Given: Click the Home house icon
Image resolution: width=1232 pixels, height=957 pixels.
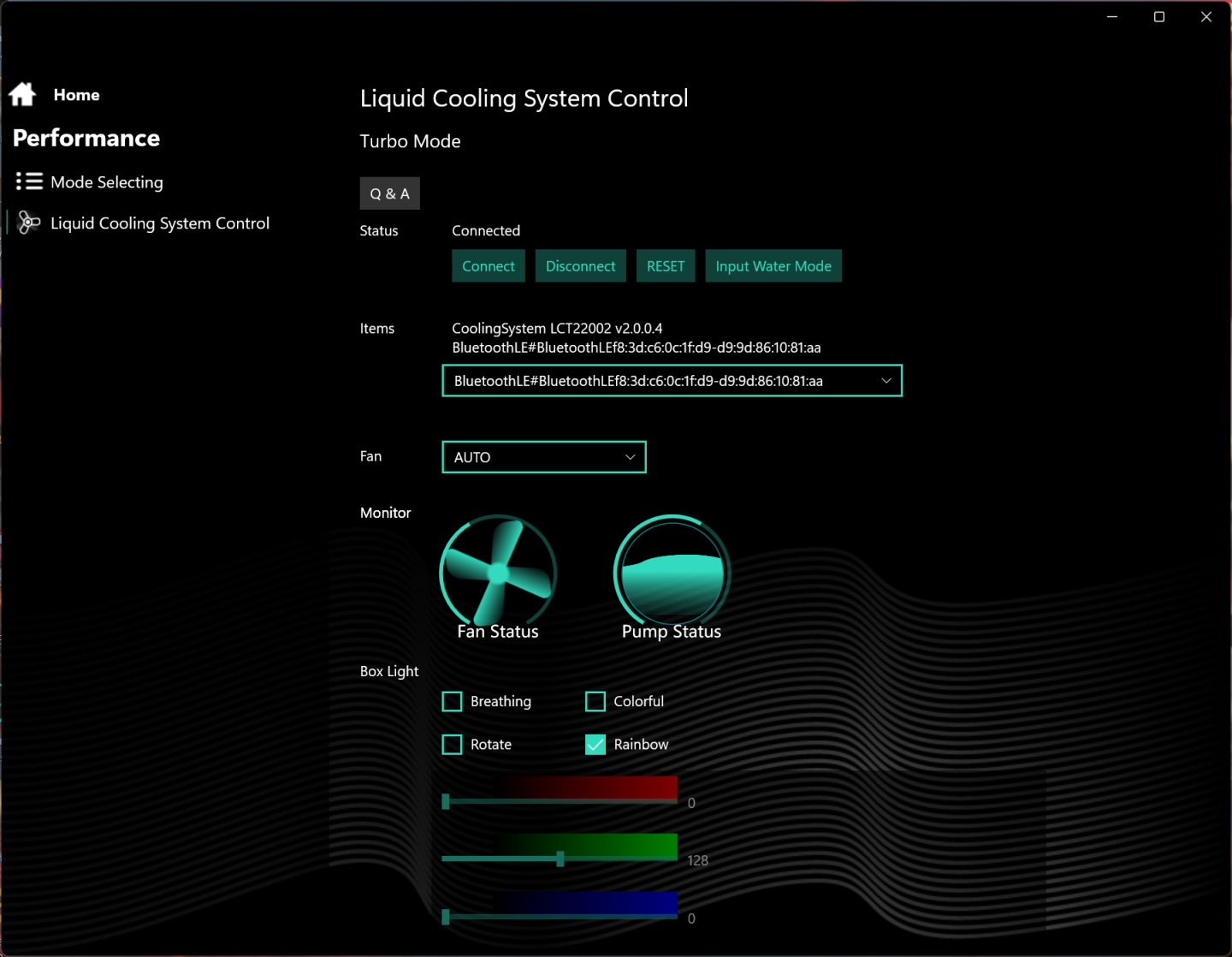Looking at the screenshot, I should pyautogui.click(x=22, y=94).
